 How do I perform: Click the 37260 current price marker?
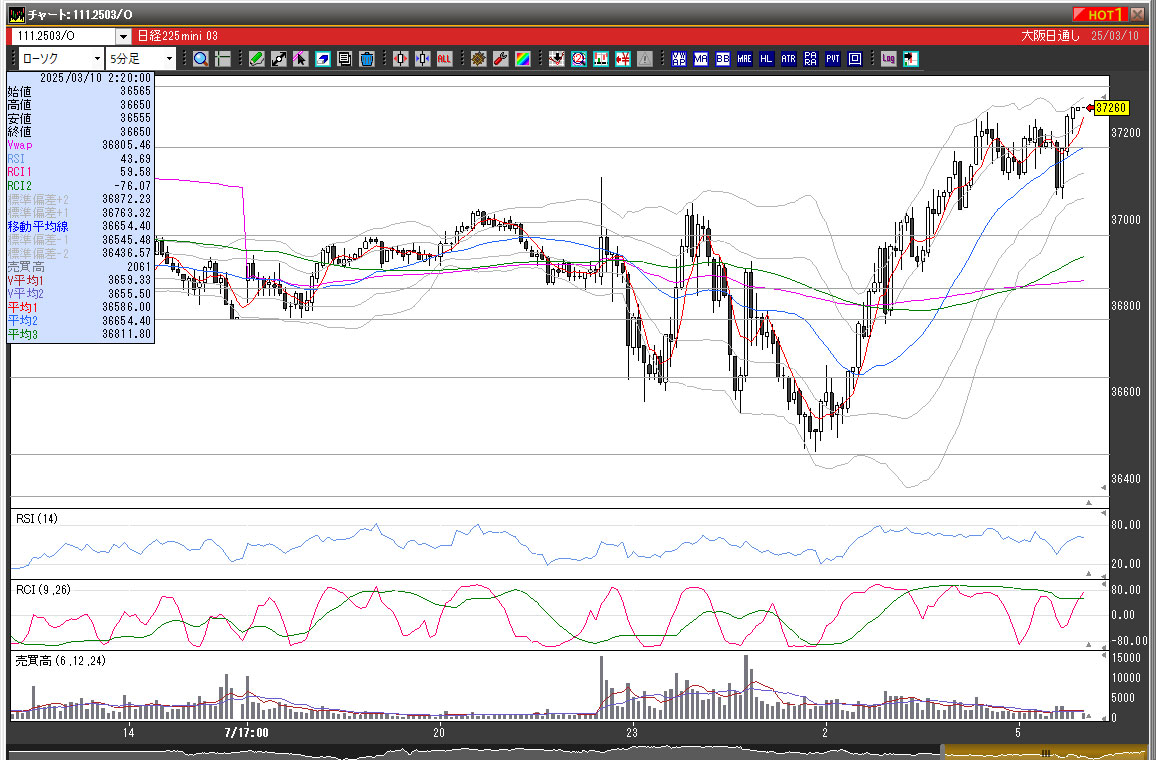1111,108
